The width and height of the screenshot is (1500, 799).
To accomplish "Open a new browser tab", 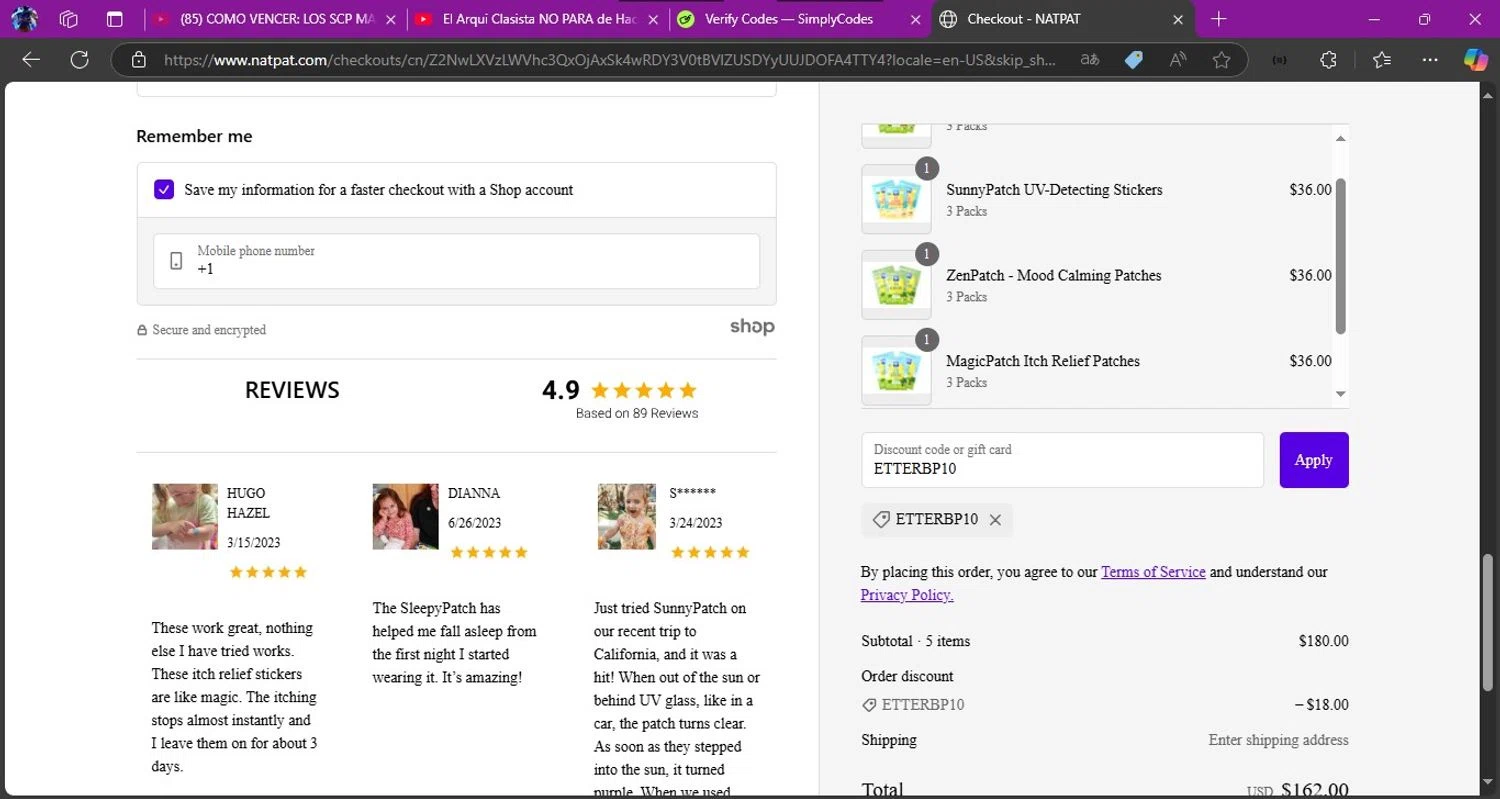I will (x=1218, y=19).
